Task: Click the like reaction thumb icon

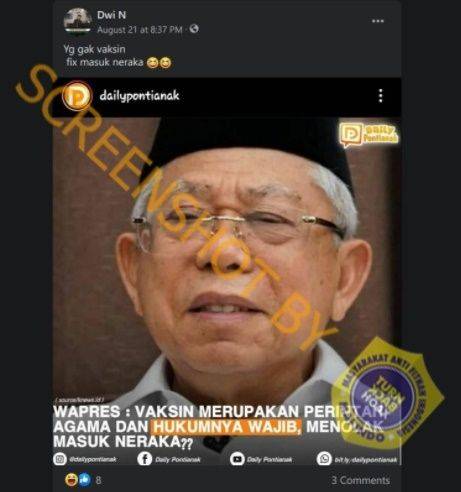Action: point(85,480)
